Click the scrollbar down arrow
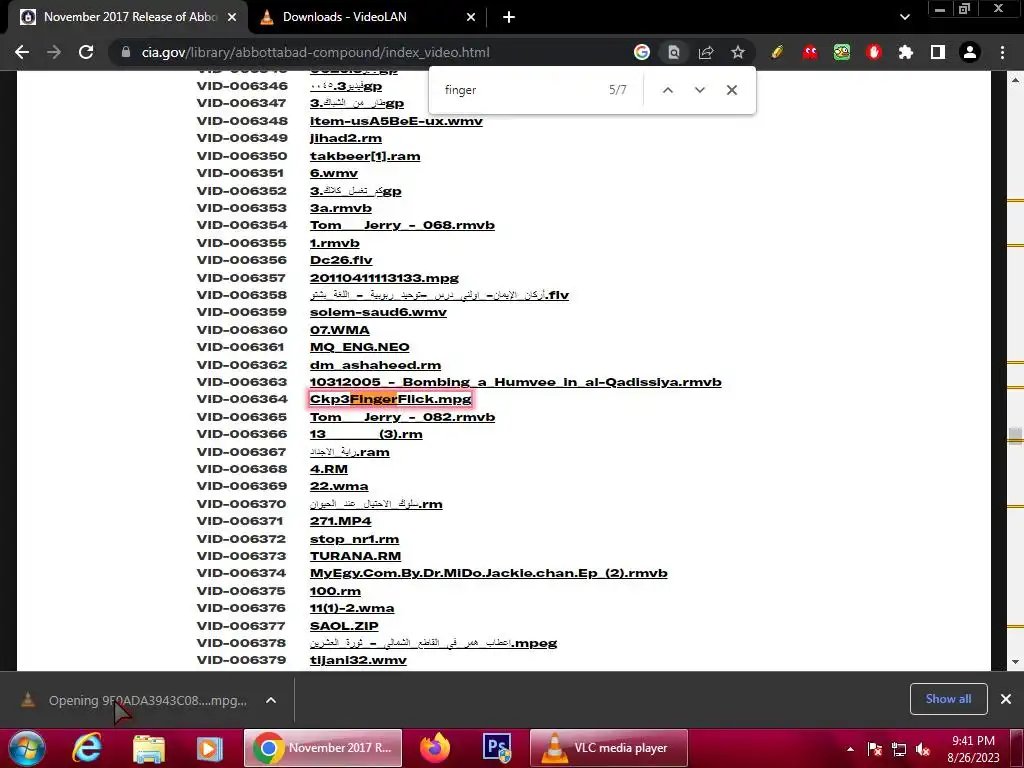 point(1015,662)
